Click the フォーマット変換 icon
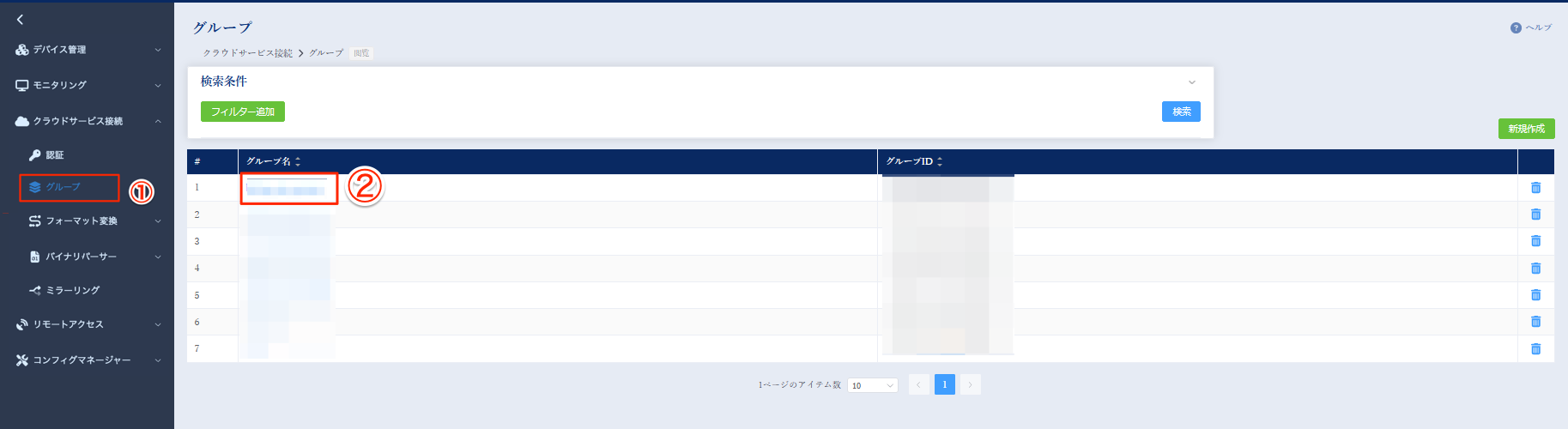Image resolution: width=1568 pixels, height=429 pixels. pyautogui.click(x=35, y=221)
